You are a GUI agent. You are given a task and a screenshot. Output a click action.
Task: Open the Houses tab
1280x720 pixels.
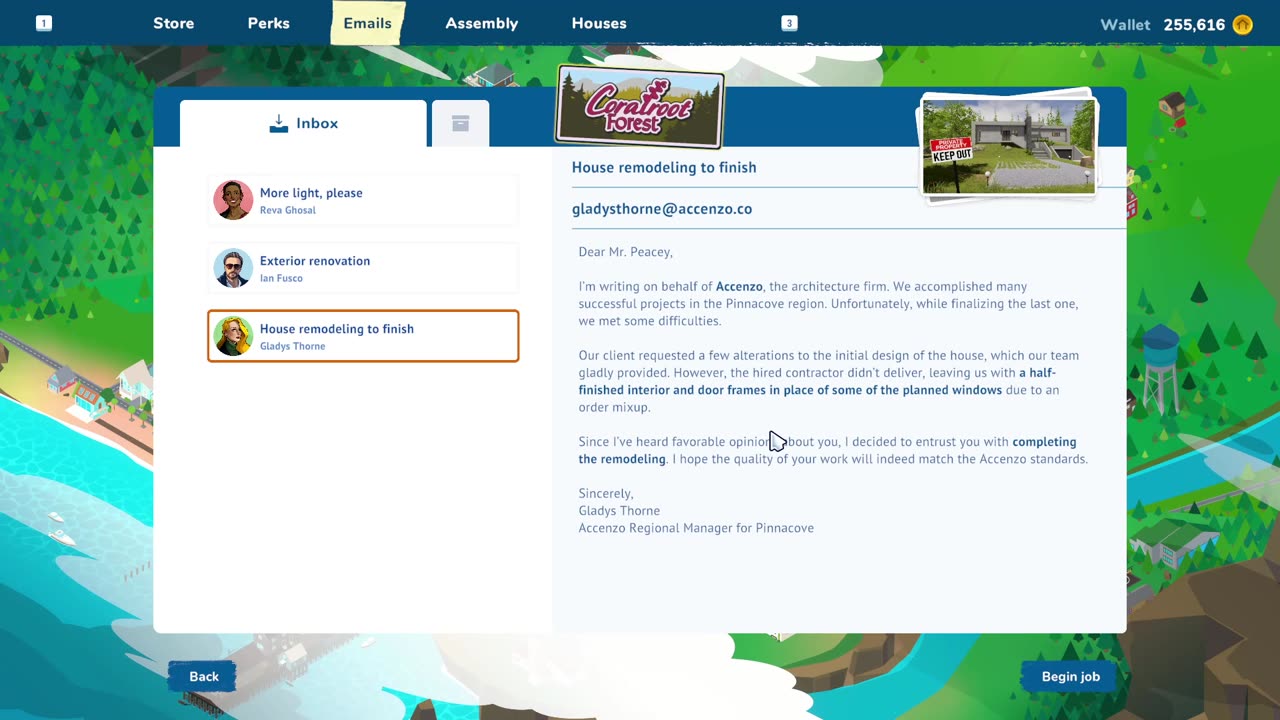599,23
